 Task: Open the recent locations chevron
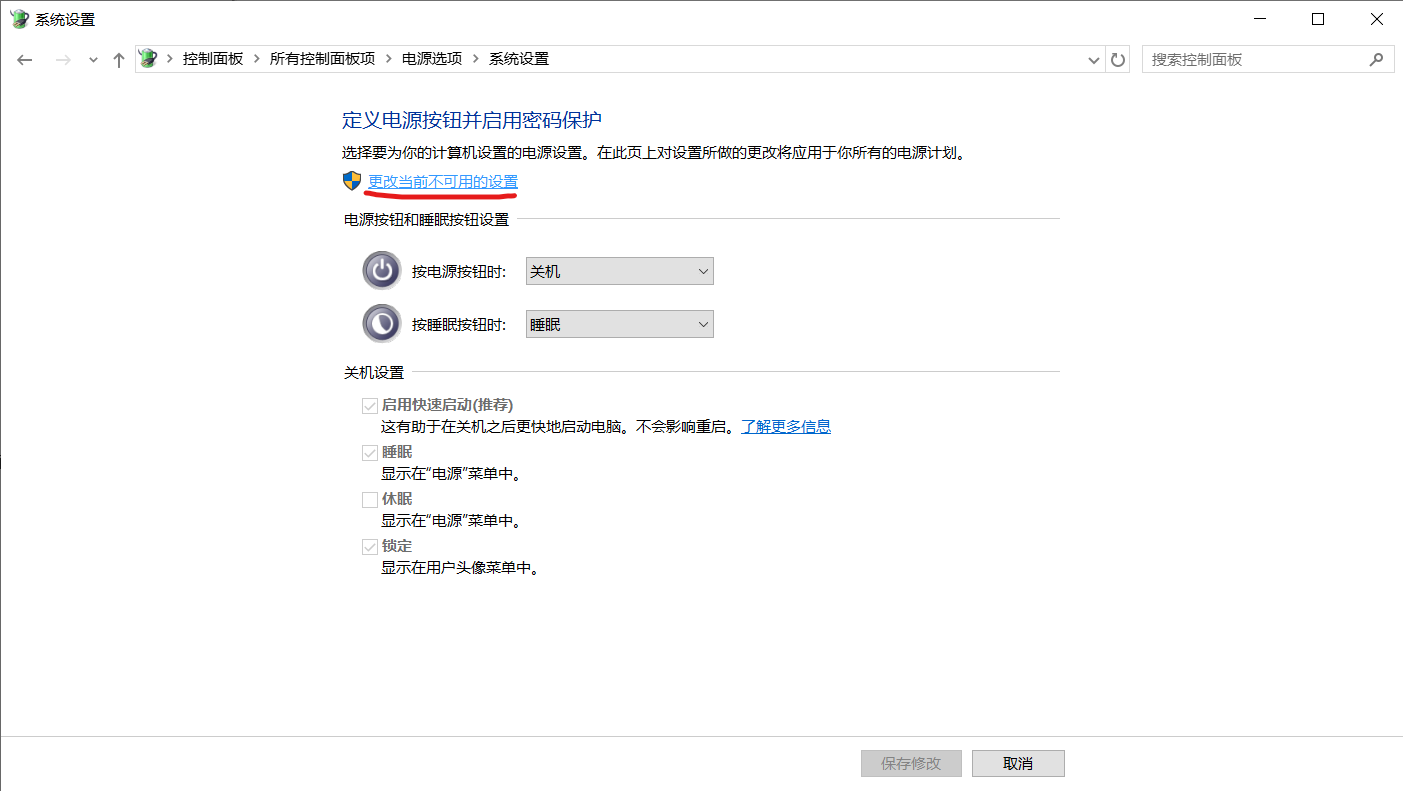pos(93,60)
